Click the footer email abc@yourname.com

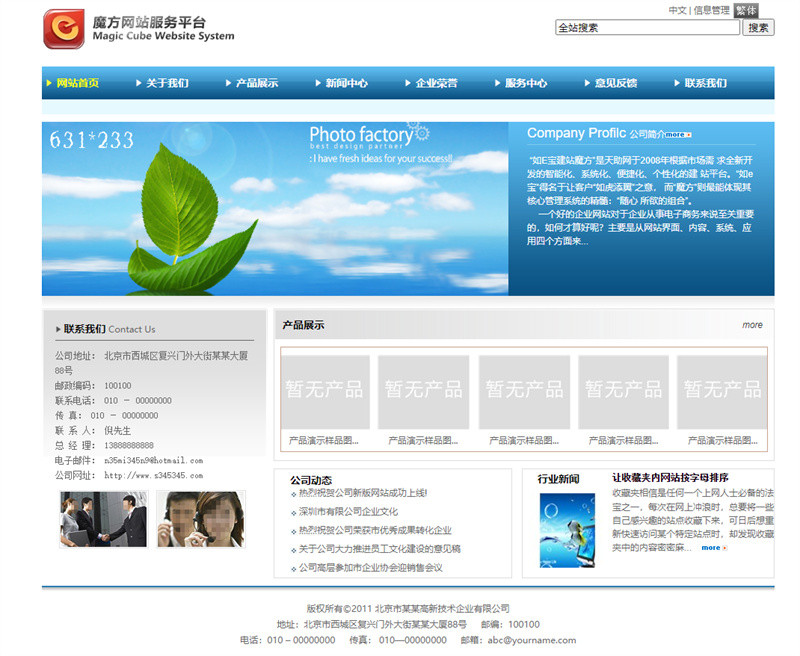532,640
